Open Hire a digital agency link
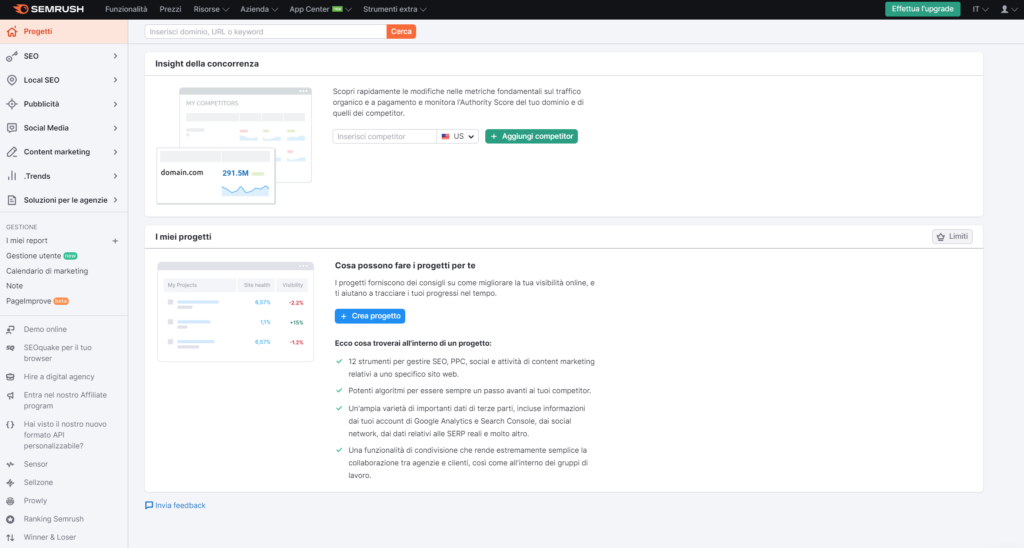 59,377
